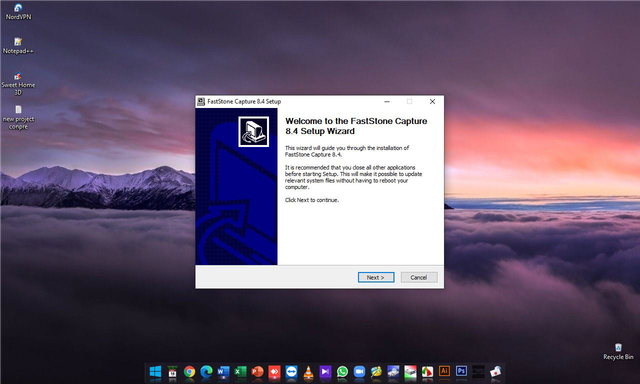Select the Sweet Home 3D desktop icon
Viewport: 640px width, 384px height.
click(x=18, y=84)
